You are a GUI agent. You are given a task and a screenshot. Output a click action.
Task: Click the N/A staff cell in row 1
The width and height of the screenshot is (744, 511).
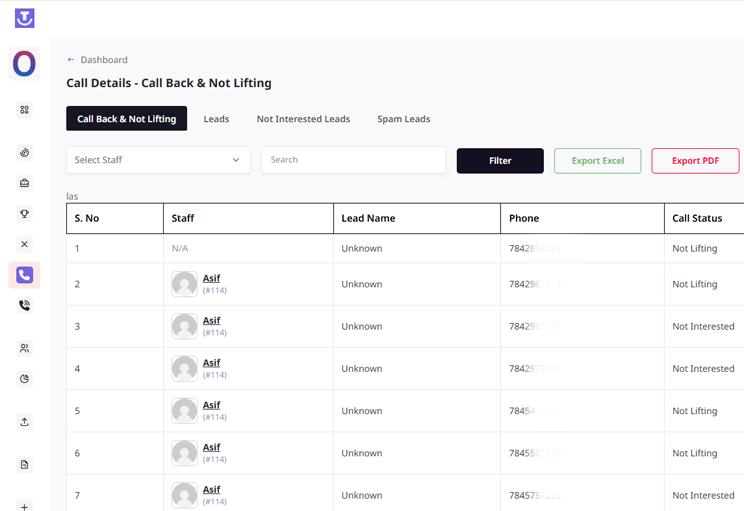[x=180, y=249]
